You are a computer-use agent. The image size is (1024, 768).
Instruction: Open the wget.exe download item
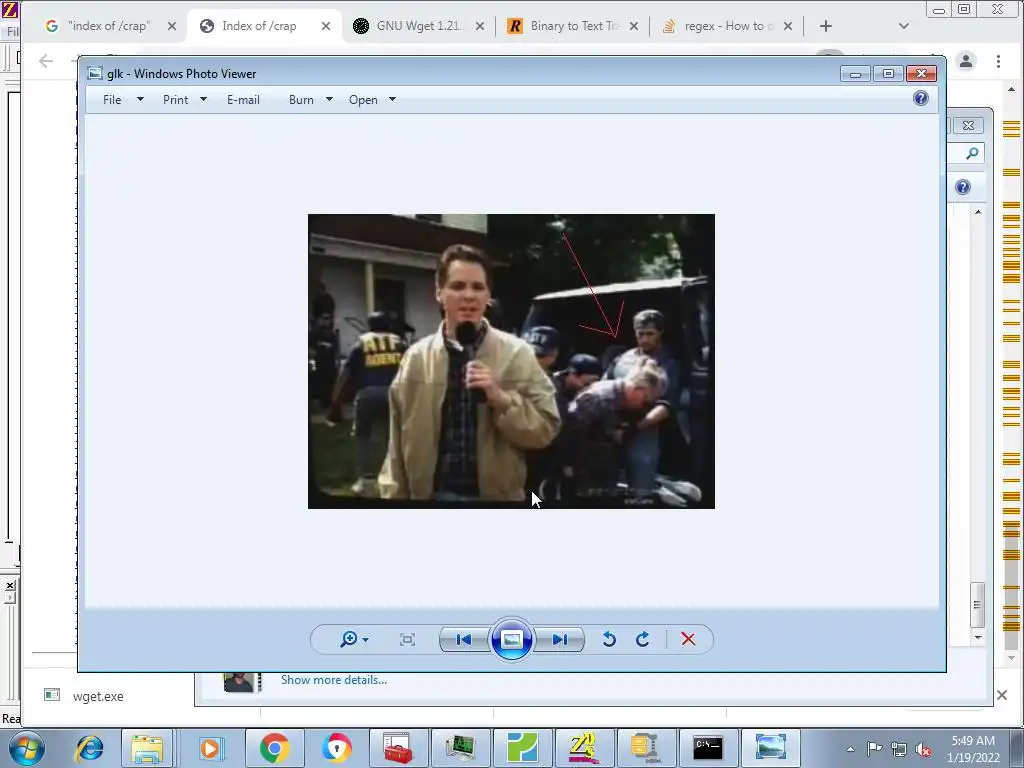click(x=98, y=696)
